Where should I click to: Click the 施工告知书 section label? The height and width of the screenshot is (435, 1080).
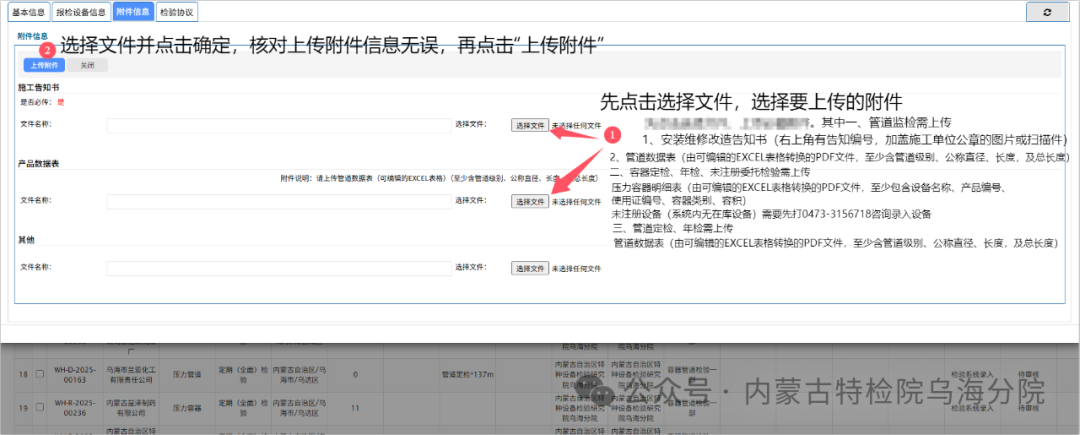coord(39,88)
